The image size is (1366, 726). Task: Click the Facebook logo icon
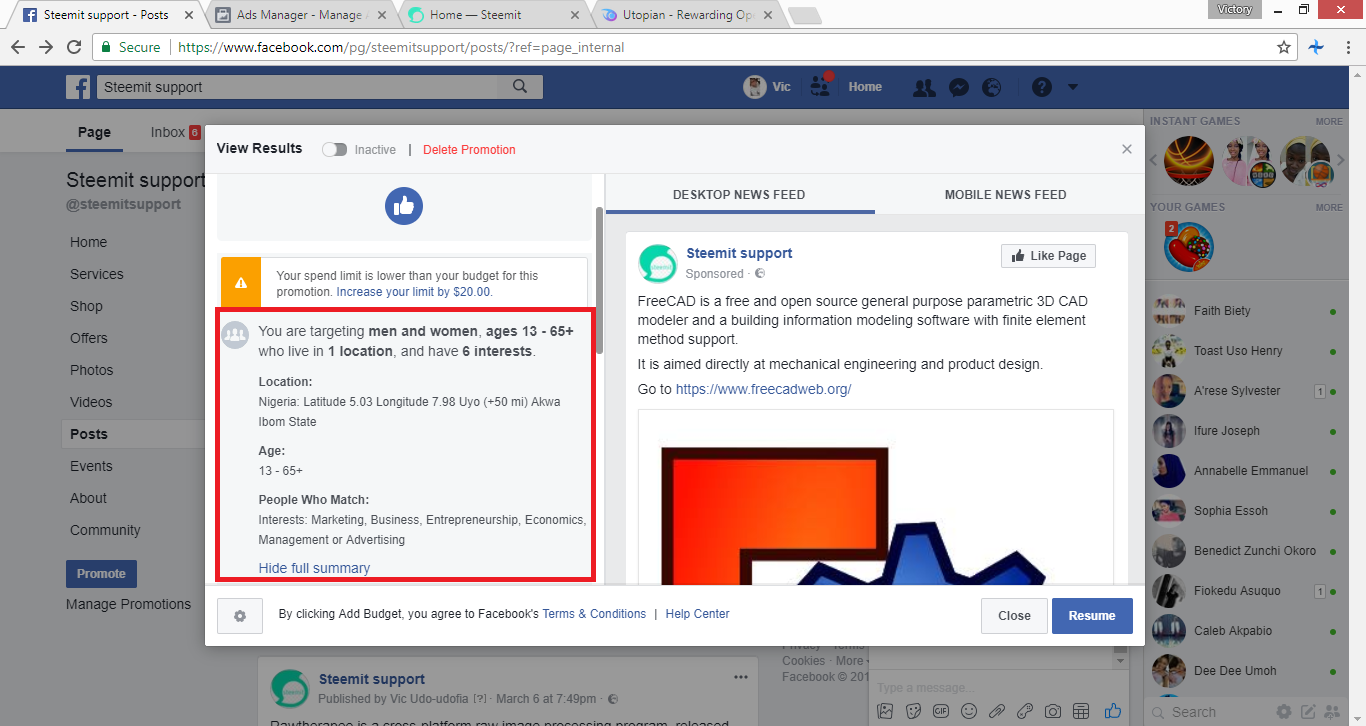[78, 87]
